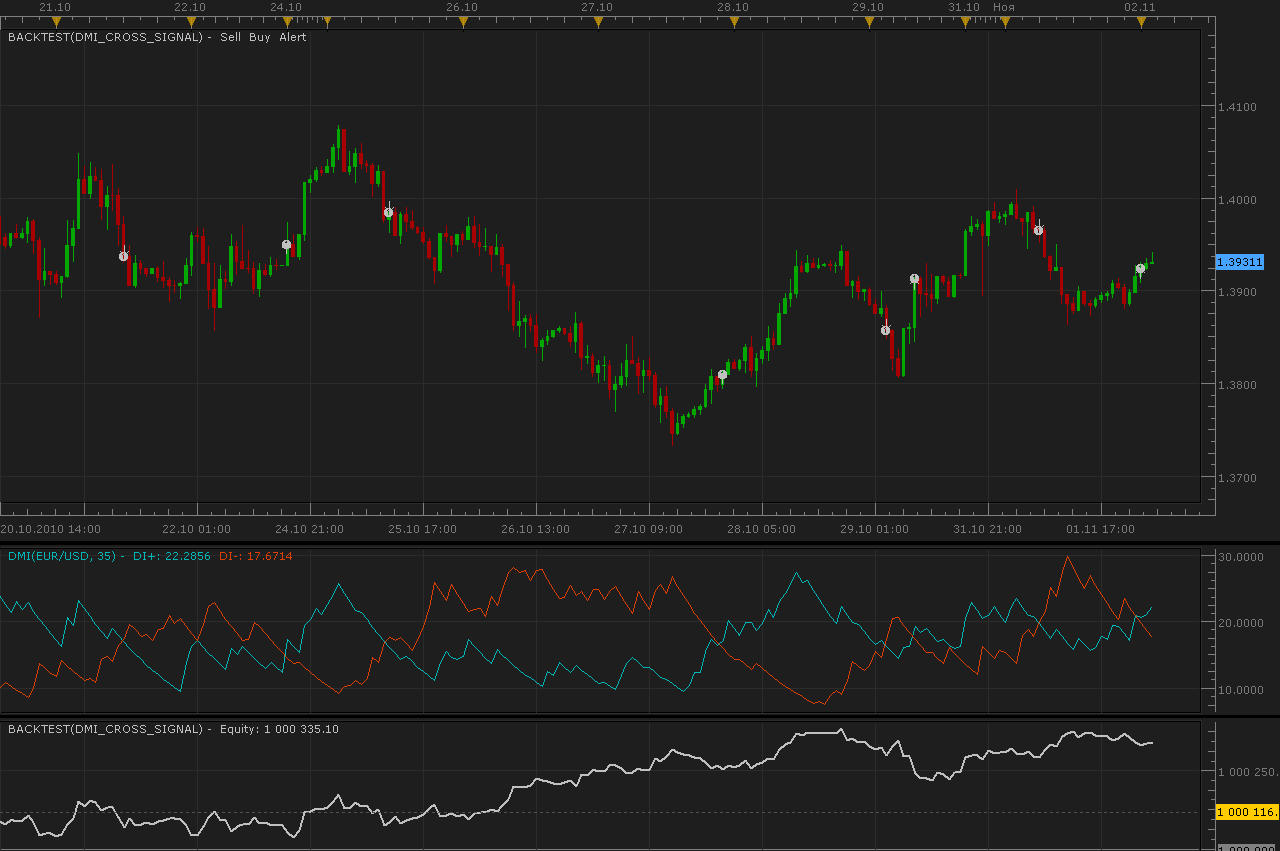
Task: Click the triangle marker under the 21.10 date
Action: [56, 21]
